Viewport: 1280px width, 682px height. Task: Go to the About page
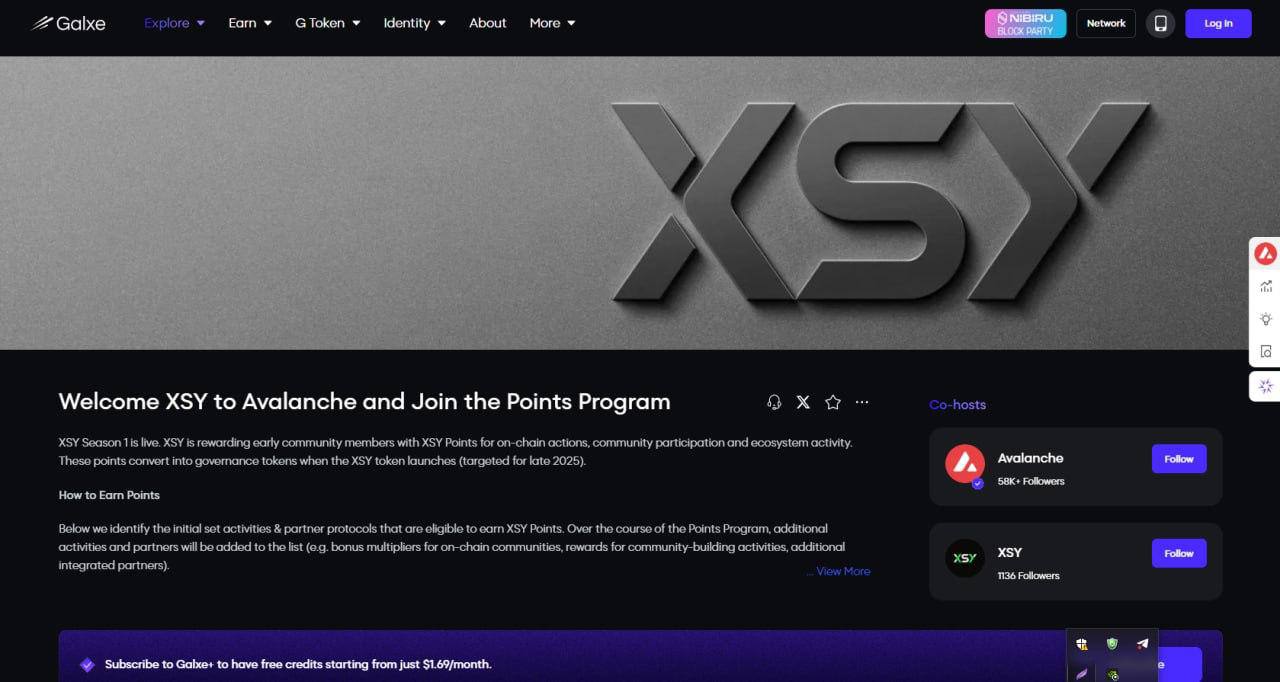point(488,23)
